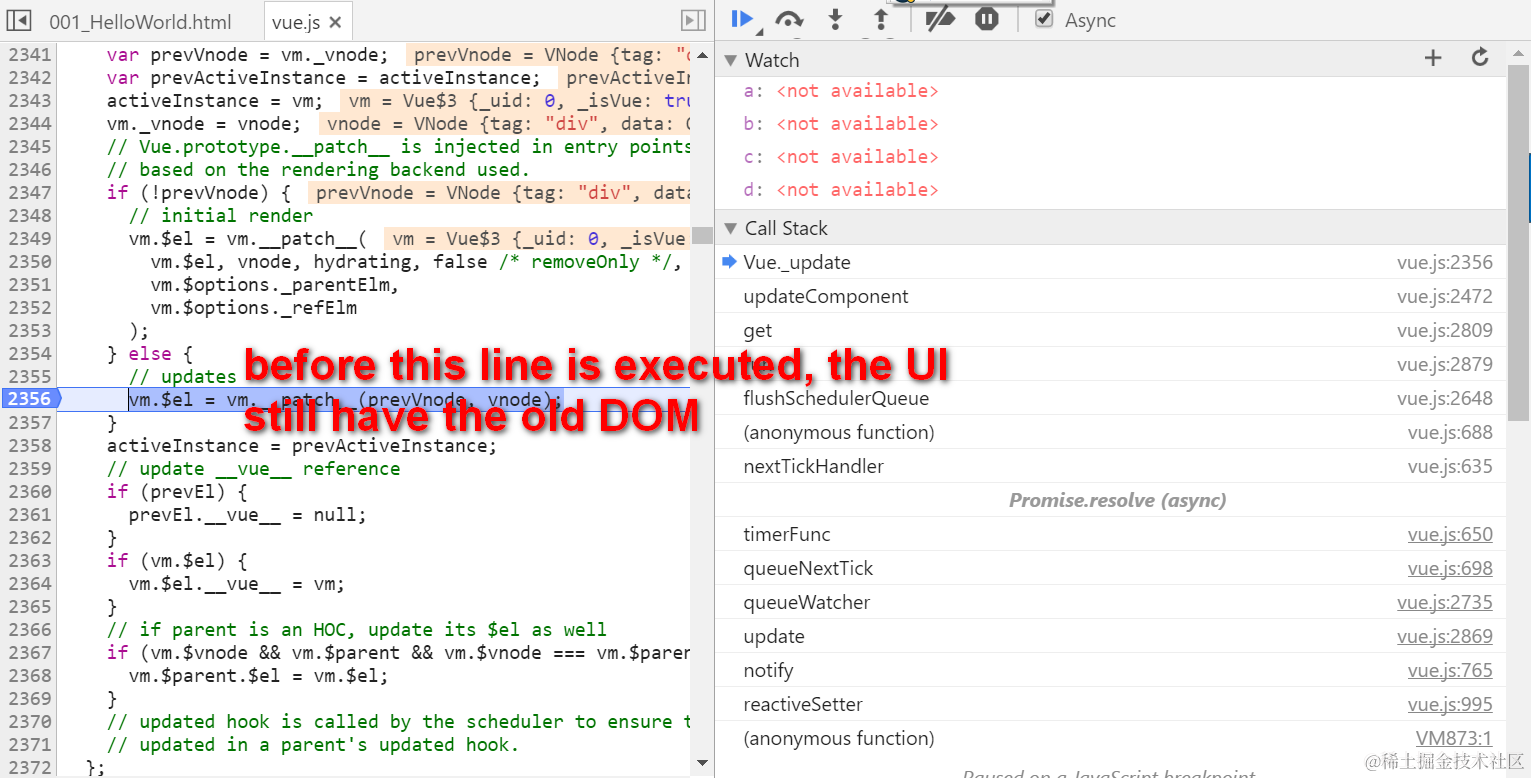Image resolution: width=1531 pixels, height=778 pixels.
Task: Collapse the Call Stack section
Action: tap(729, 228)
